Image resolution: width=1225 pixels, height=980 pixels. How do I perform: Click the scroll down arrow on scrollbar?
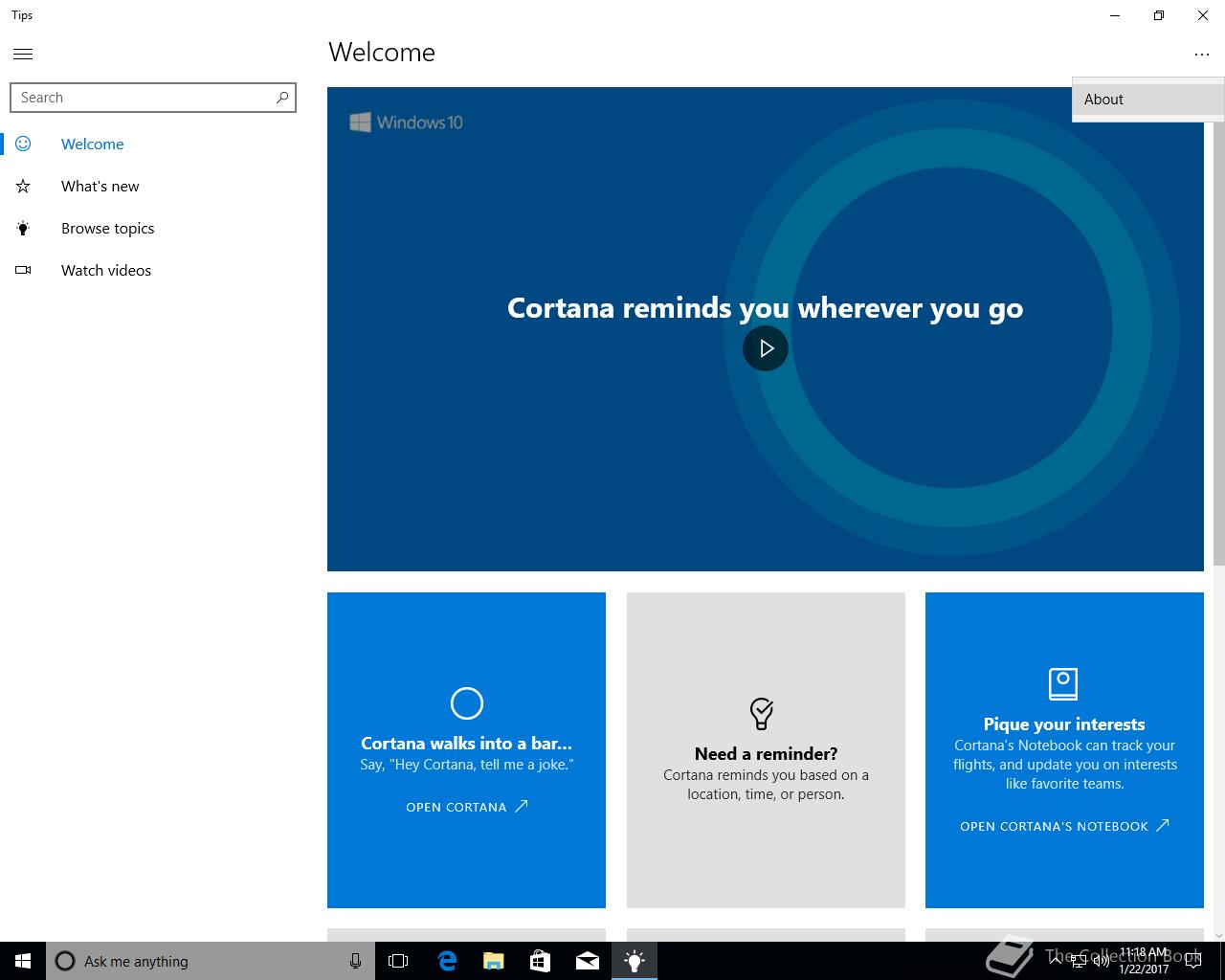click(1218, 935)
